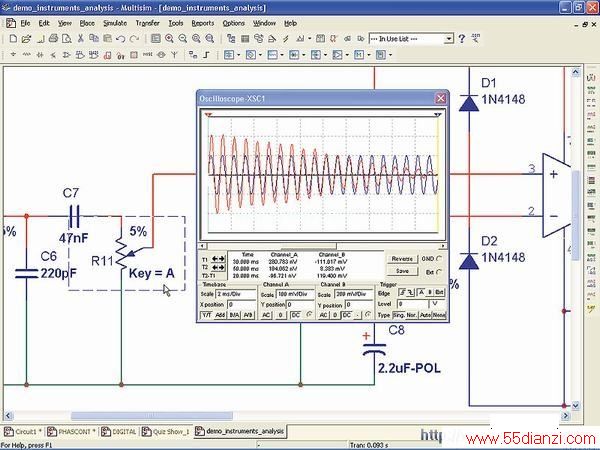
Task: Open the In Use List dropdown
Action: pos(448,39)
